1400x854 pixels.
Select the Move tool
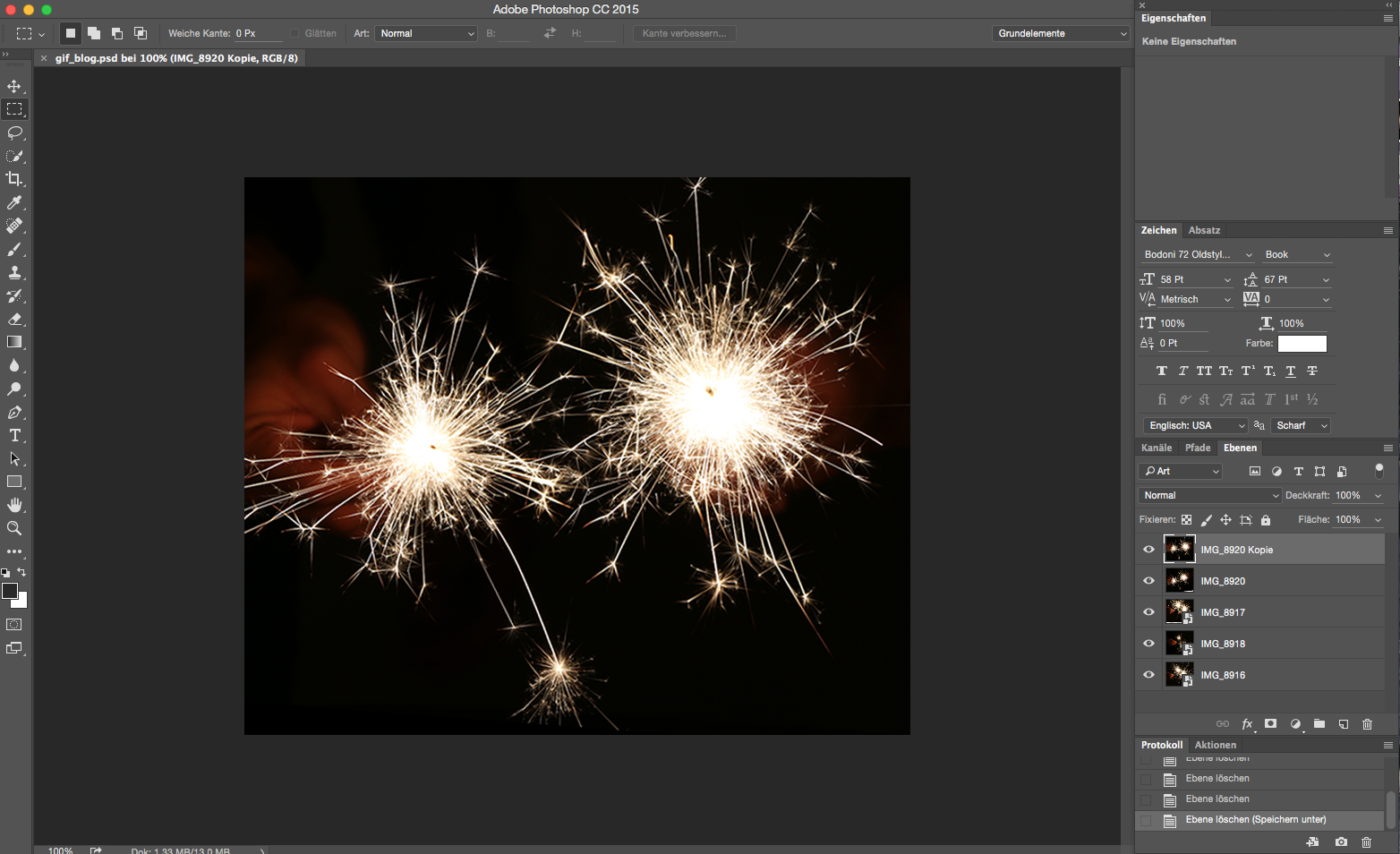(14, 87)
